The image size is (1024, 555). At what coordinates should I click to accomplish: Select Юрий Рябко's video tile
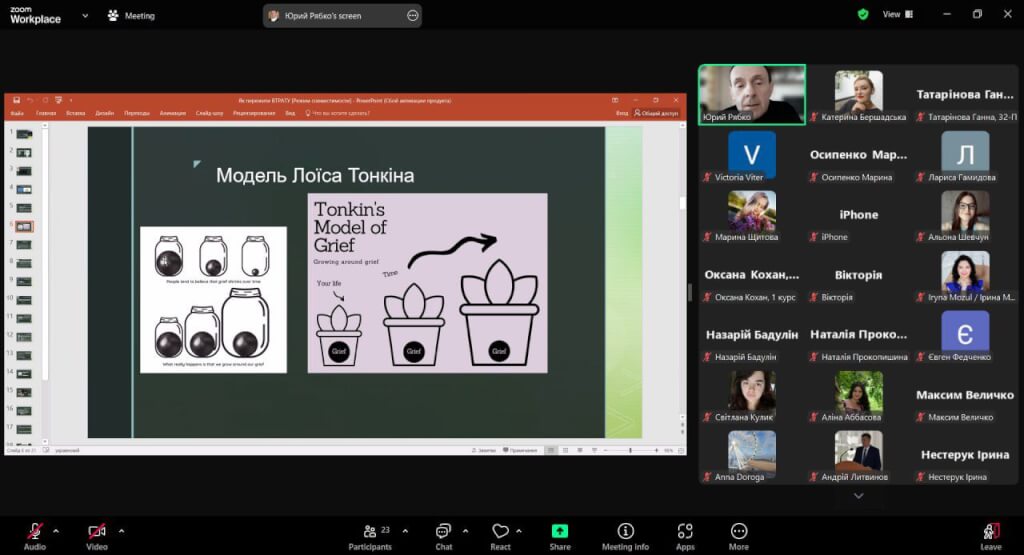tap(752, 95)
